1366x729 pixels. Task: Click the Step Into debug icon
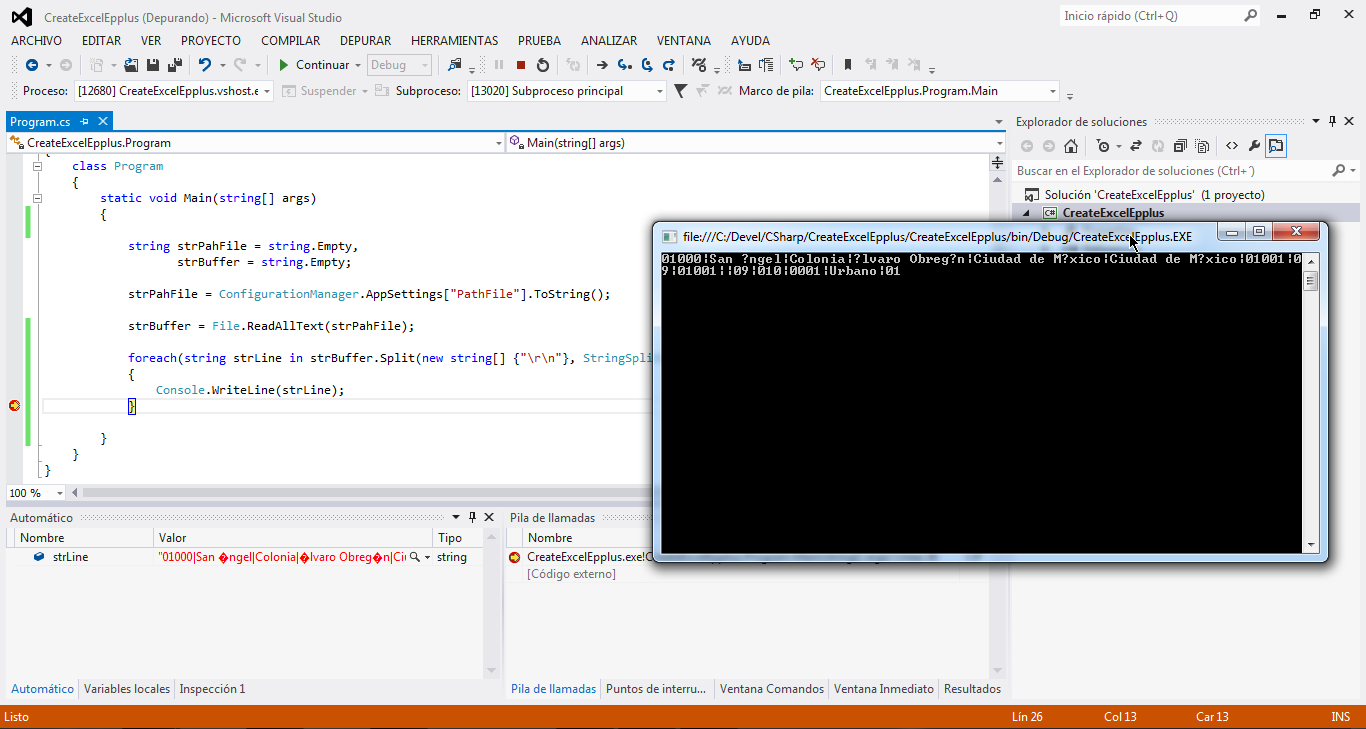[x=625, y=65]
